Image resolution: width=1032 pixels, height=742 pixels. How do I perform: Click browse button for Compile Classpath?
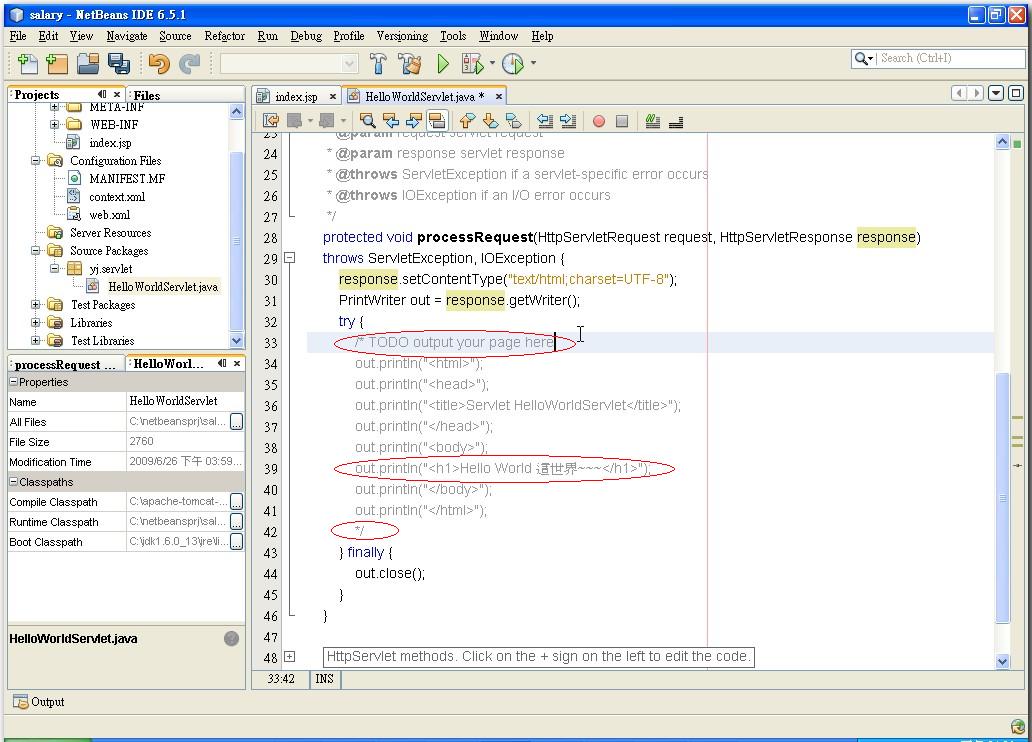pyautogui.click(x=237, y=502)
